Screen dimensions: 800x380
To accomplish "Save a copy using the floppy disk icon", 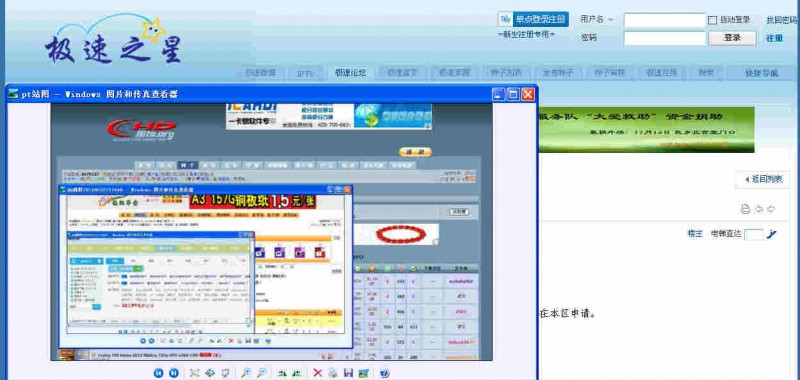I will click(x=348, y=373).
